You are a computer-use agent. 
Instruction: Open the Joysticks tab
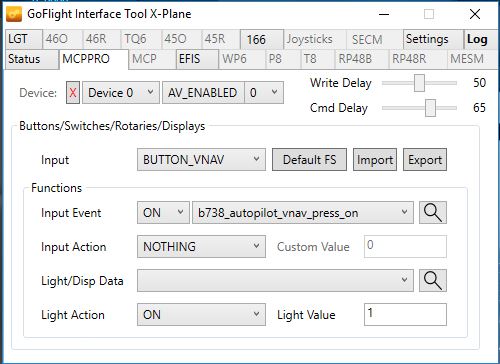tap(315, 39)
